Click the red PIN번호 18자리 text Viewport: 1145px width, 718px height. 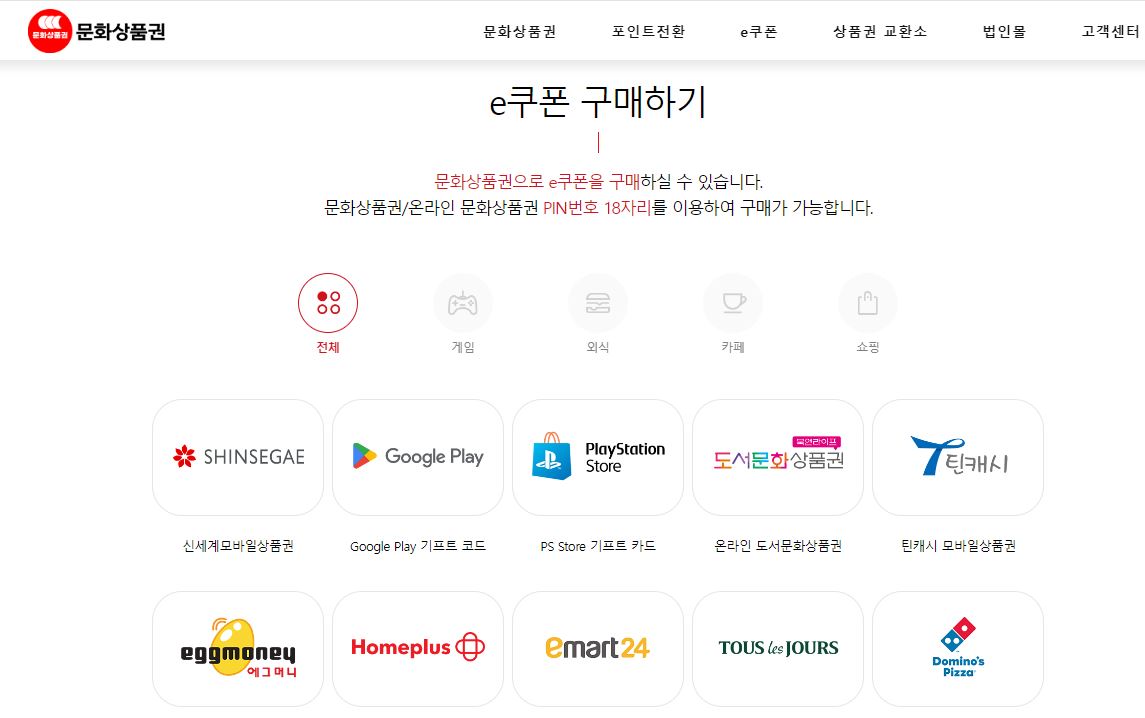pyautogui.click(x=597, y=207)
